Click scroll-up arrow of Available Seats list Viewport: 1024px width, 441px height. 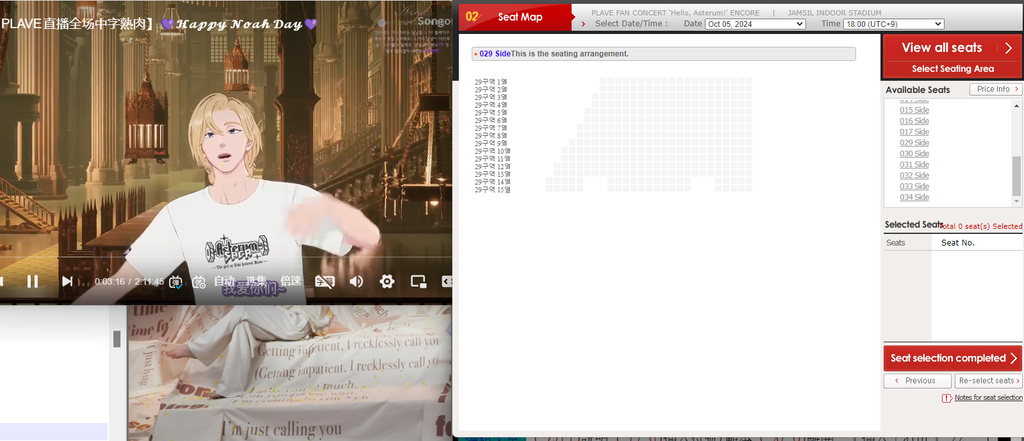tap(1017, 105)
